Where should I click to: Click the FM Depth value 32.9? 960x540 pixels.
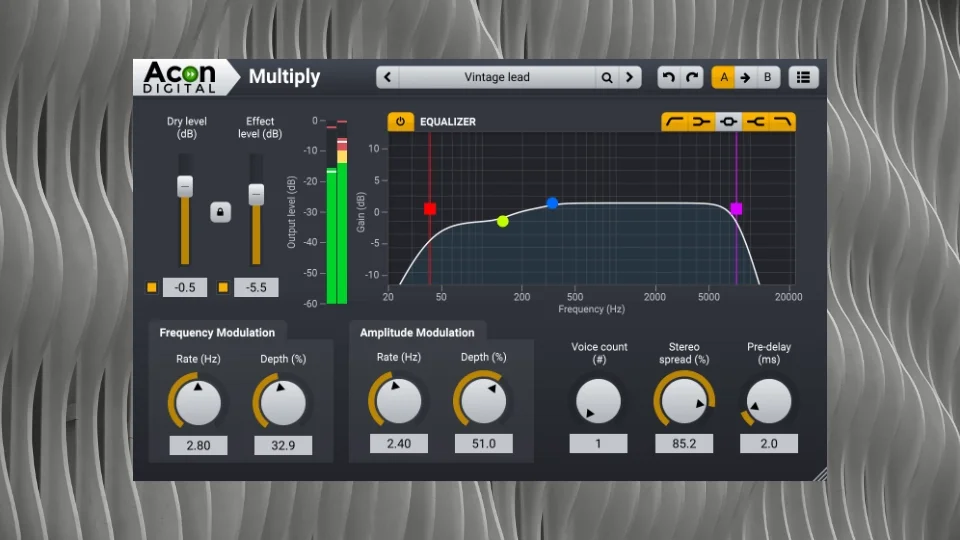pos(283,445)
